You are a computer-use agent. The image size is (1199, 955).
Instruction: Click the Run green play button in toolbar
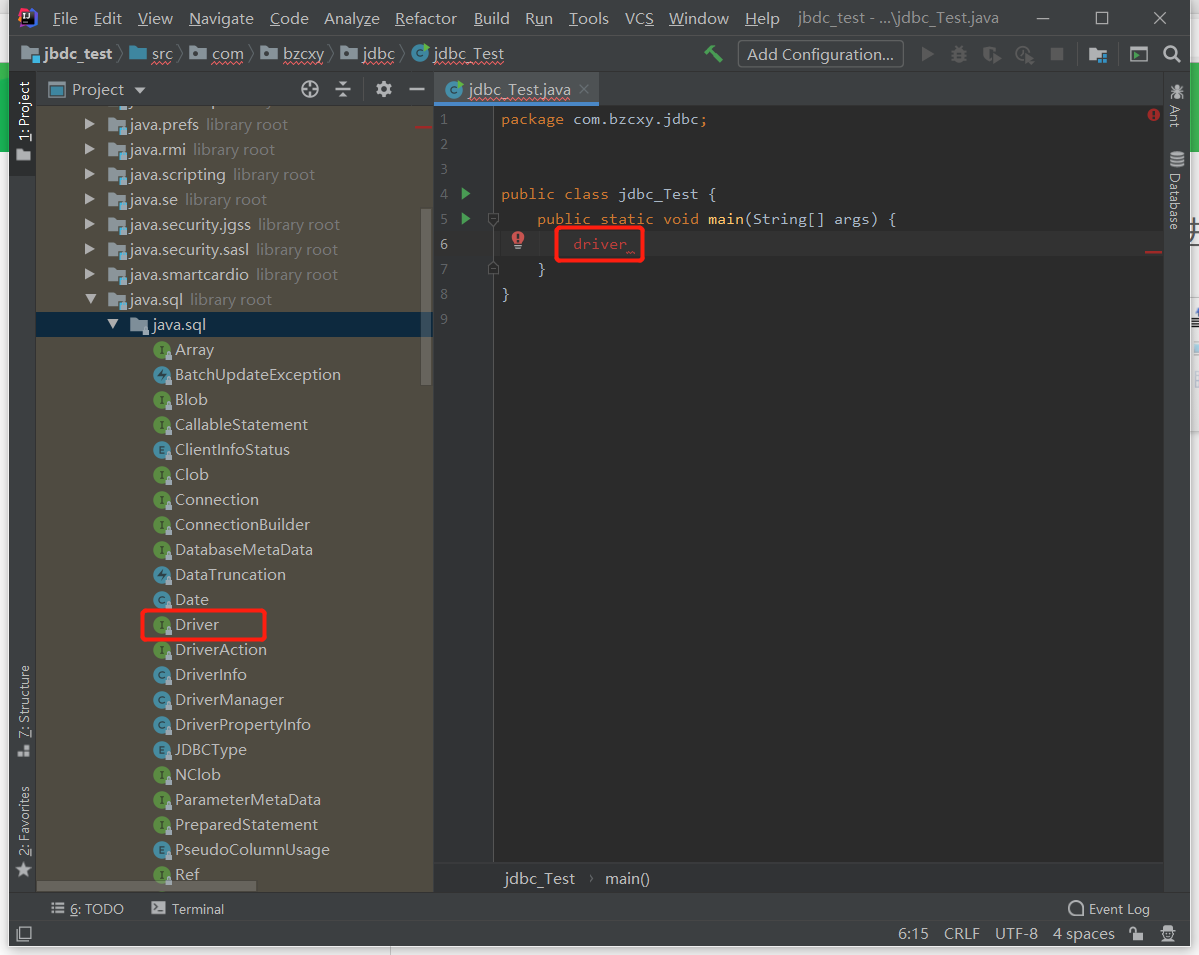[928, 54]
